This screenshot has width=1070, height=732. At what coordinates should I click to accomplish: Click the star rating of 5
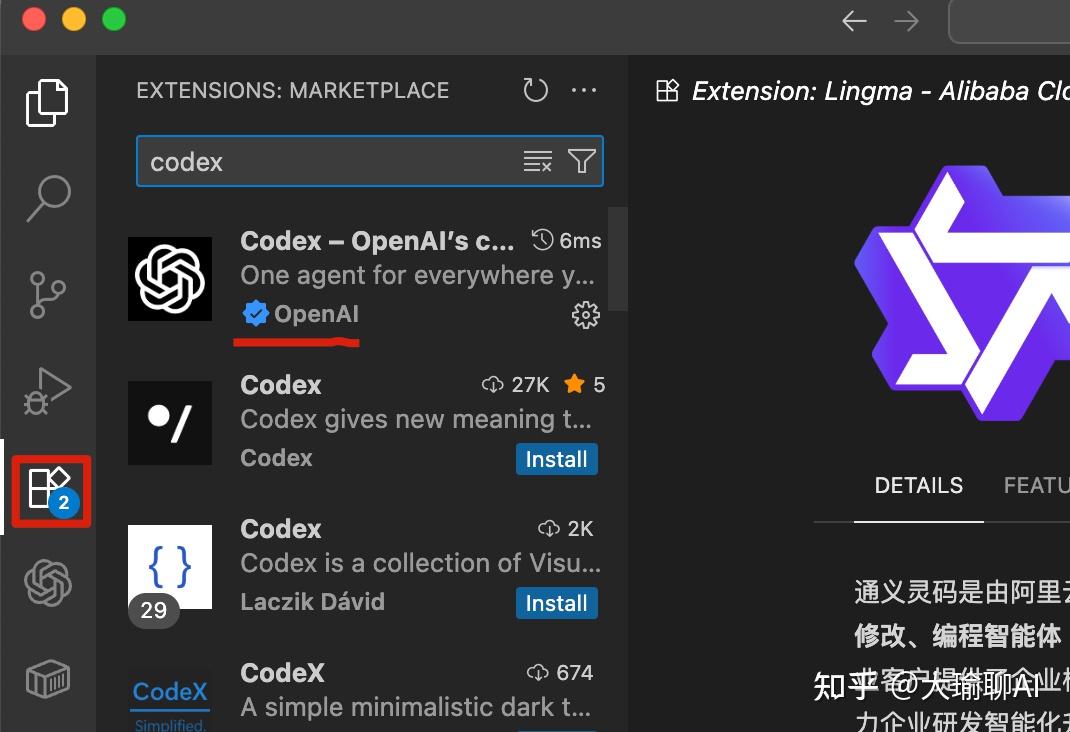coord(585,385)
